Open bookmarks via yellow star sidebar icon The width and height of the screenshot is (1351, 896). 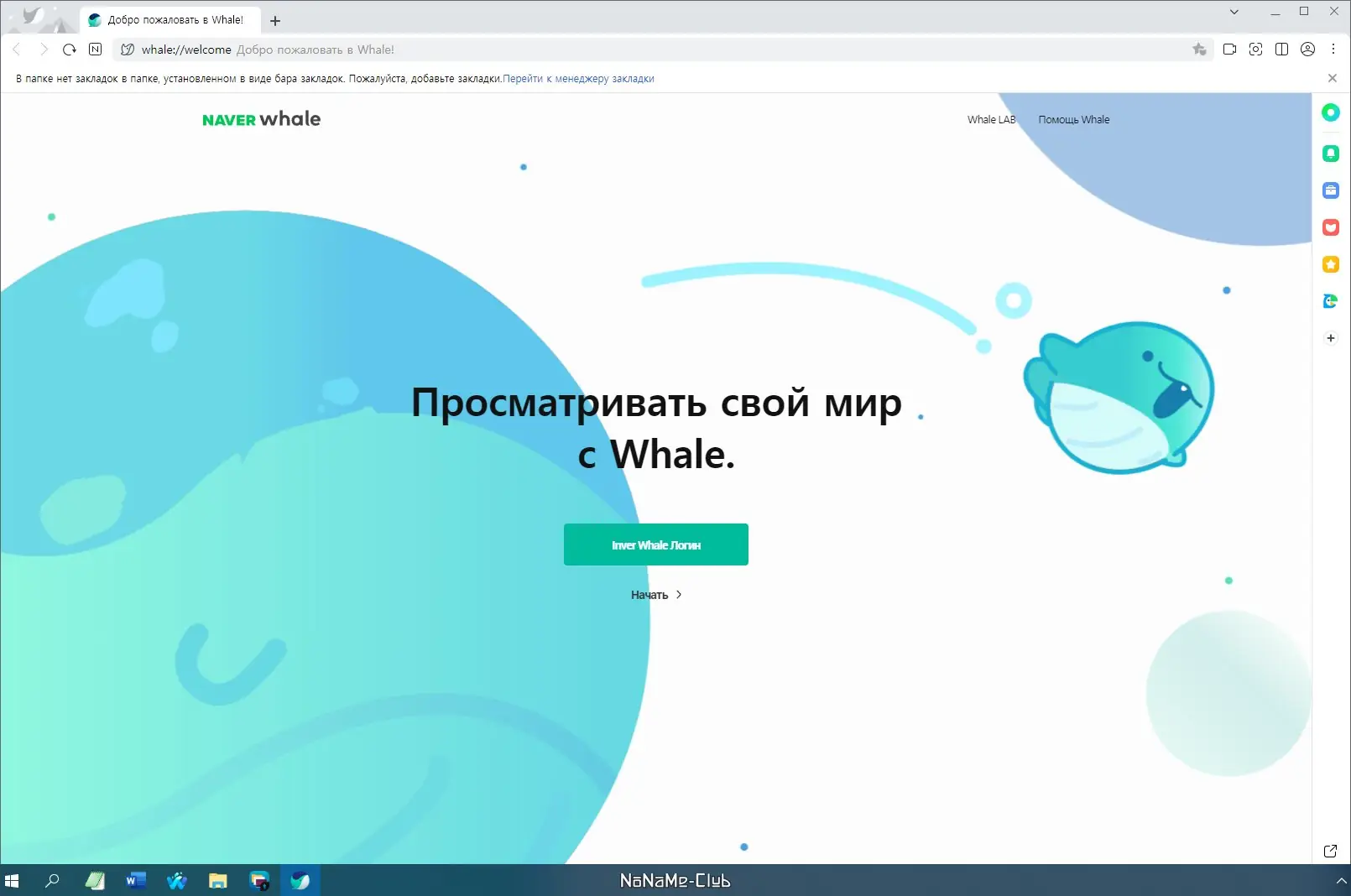point(1331,264)
